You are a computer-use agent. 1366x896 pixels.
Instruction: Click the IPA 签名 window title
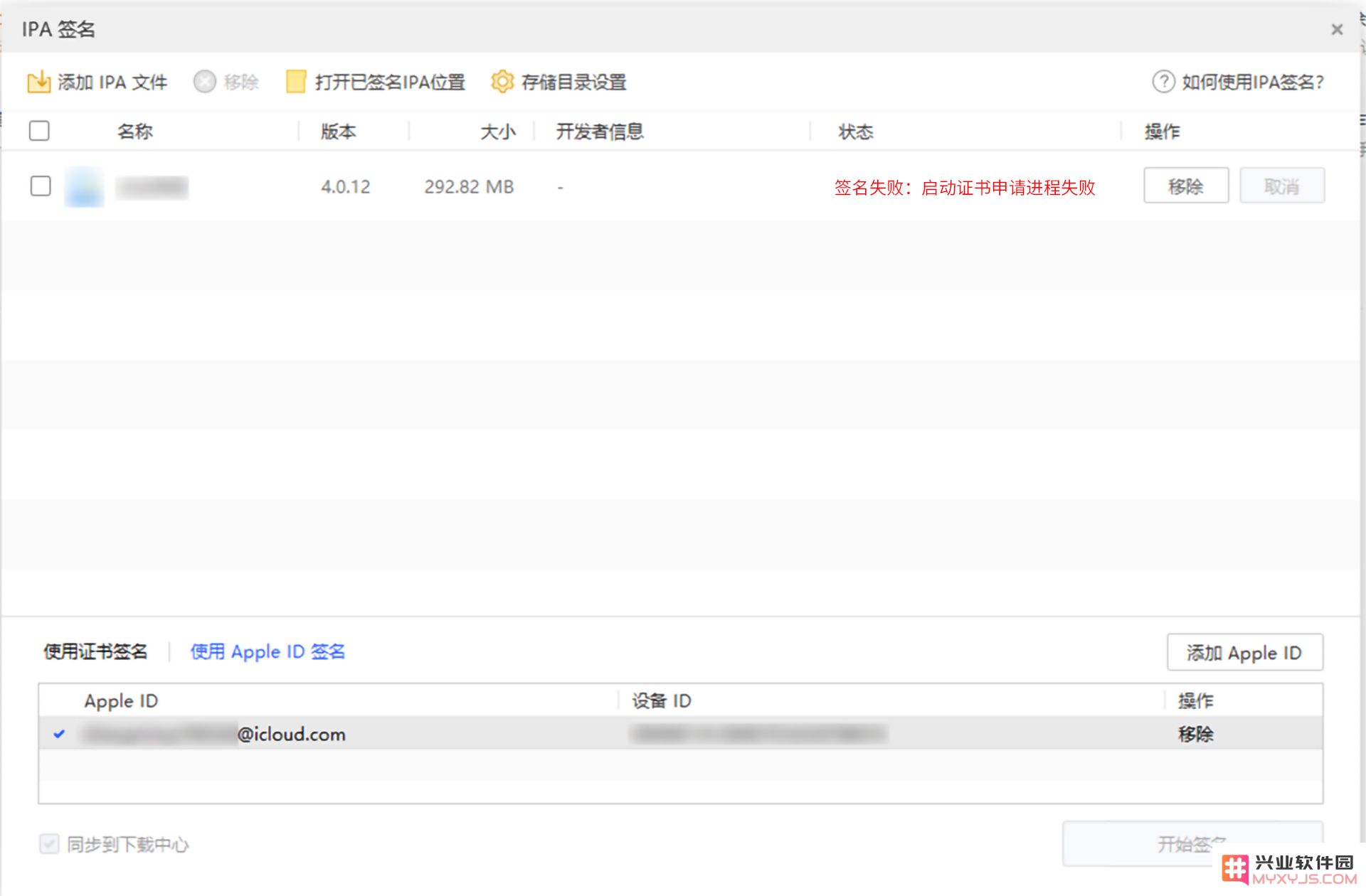(58, 29)
